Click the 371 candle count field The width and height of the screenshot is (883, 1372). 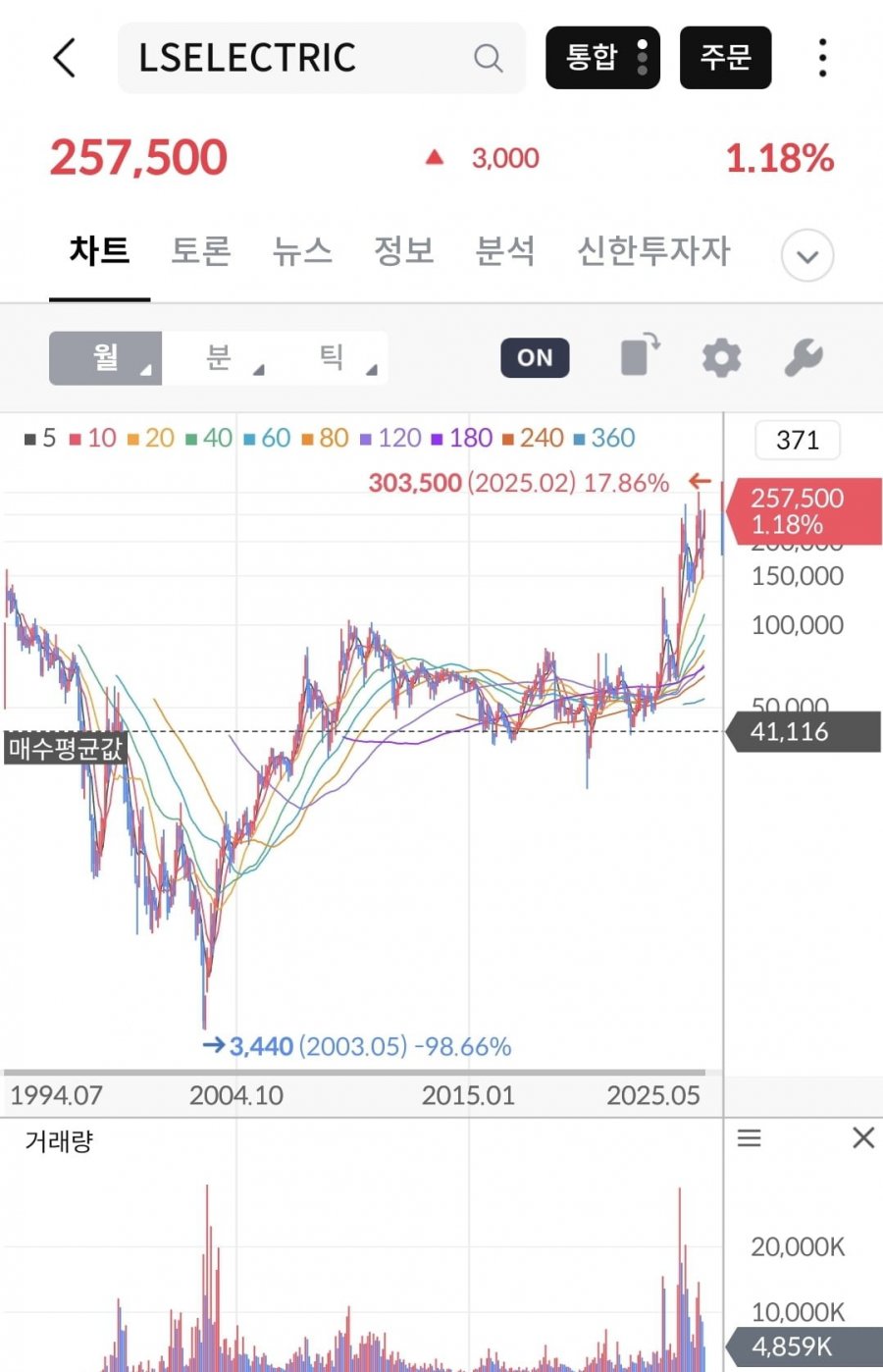coord(797,440)
